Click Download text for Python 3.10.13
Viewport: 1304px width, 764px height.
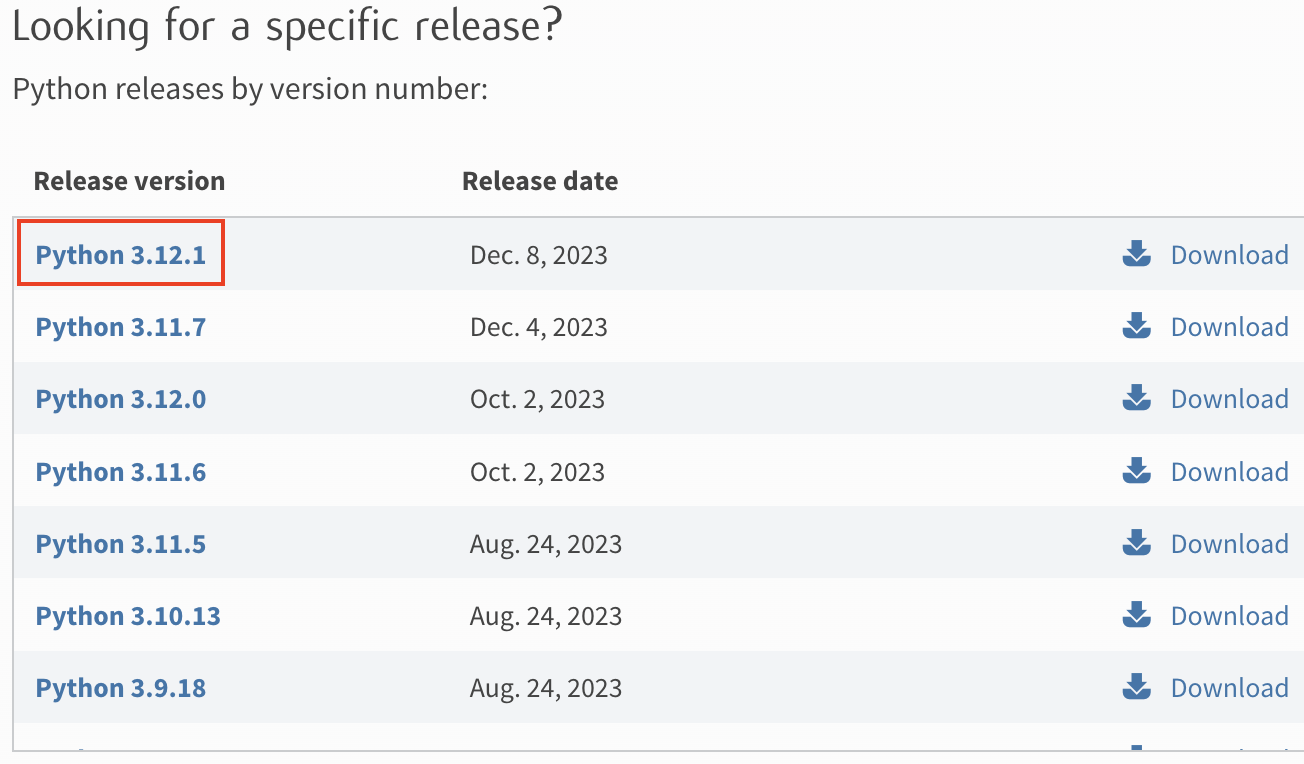pos(1229,616)
